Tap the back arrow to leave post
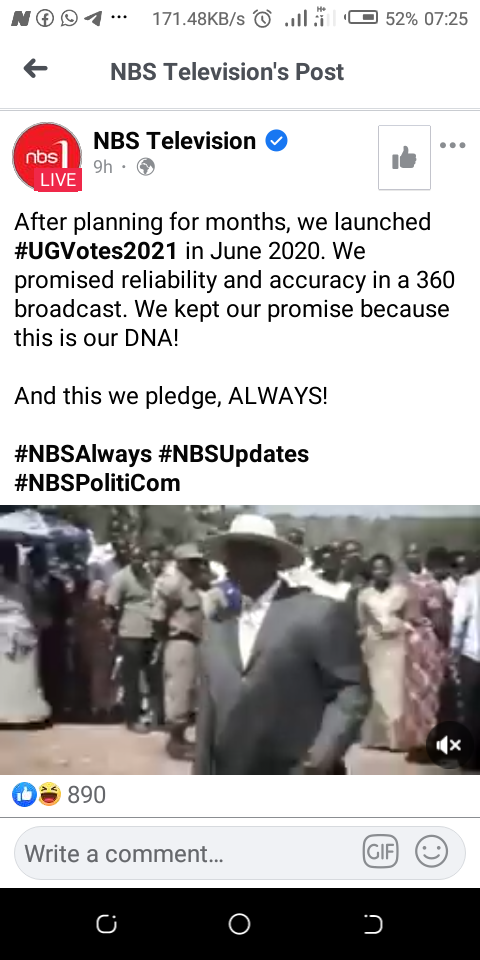Viewport: 480px width, 960px height. click(x=36, y=69)
